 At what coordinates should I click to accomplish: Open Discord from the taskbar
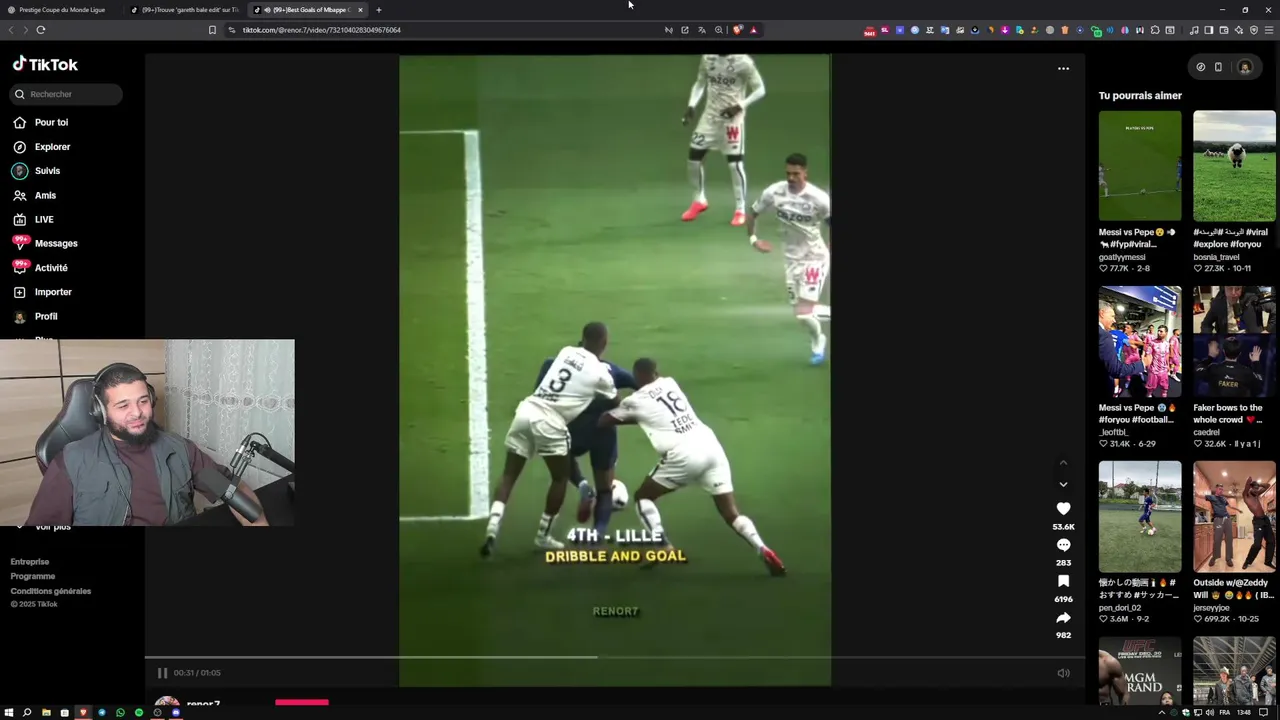tap(176, 712)
